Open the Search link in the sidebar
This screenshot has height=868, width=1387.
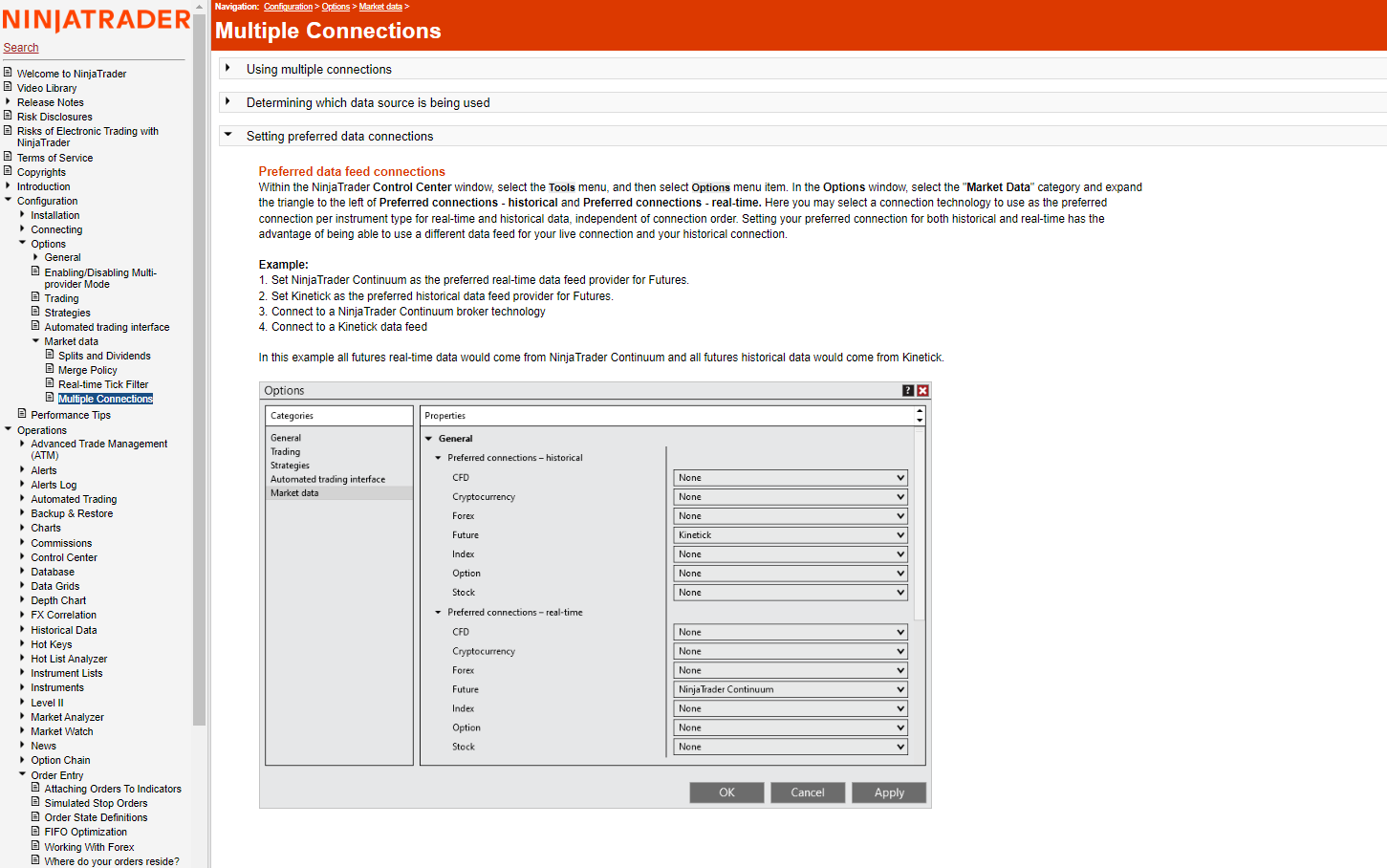click(x=21, y=48)
